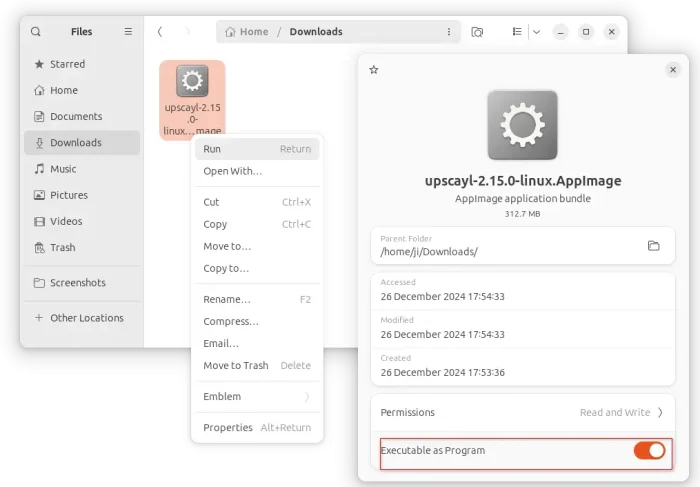This screenshot has width=700, height=487.
Task: Click the Created date value
Action: (x=442, y=373)
